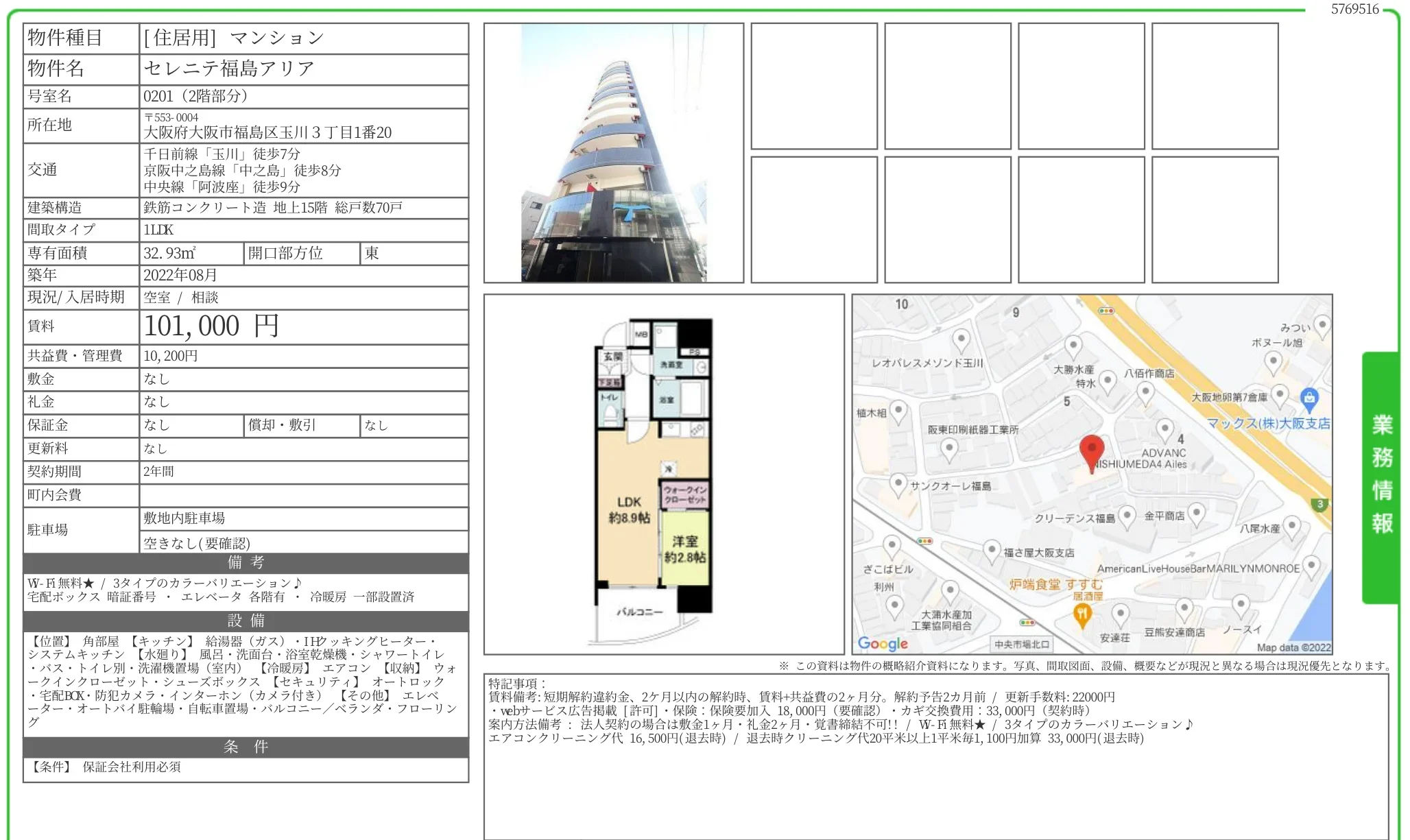Click the 設備 section header bar
Screen dimensions: 1410x840
coord(246,621)
